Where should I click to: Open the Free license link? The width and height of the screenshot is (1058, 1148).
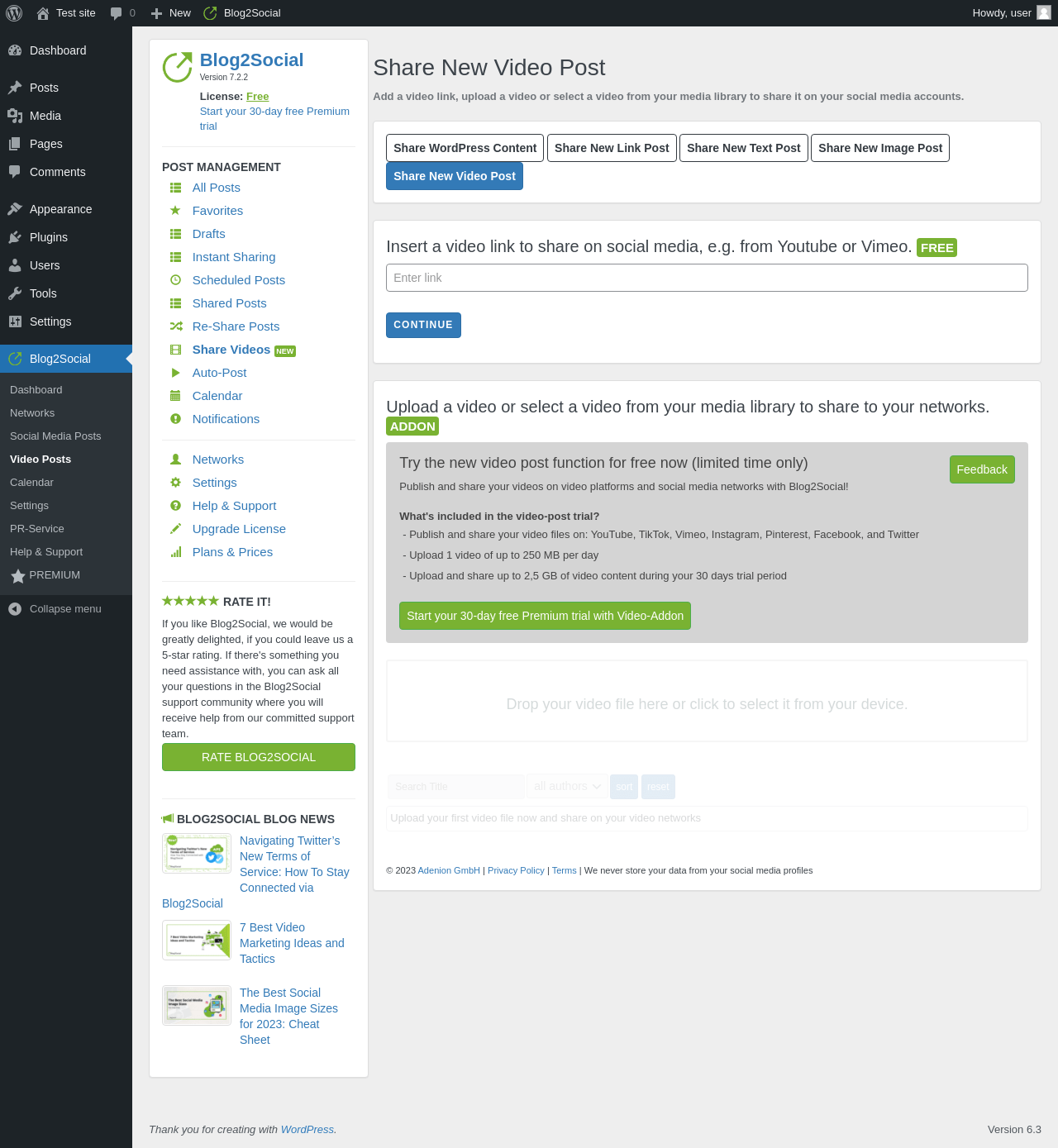258,97
